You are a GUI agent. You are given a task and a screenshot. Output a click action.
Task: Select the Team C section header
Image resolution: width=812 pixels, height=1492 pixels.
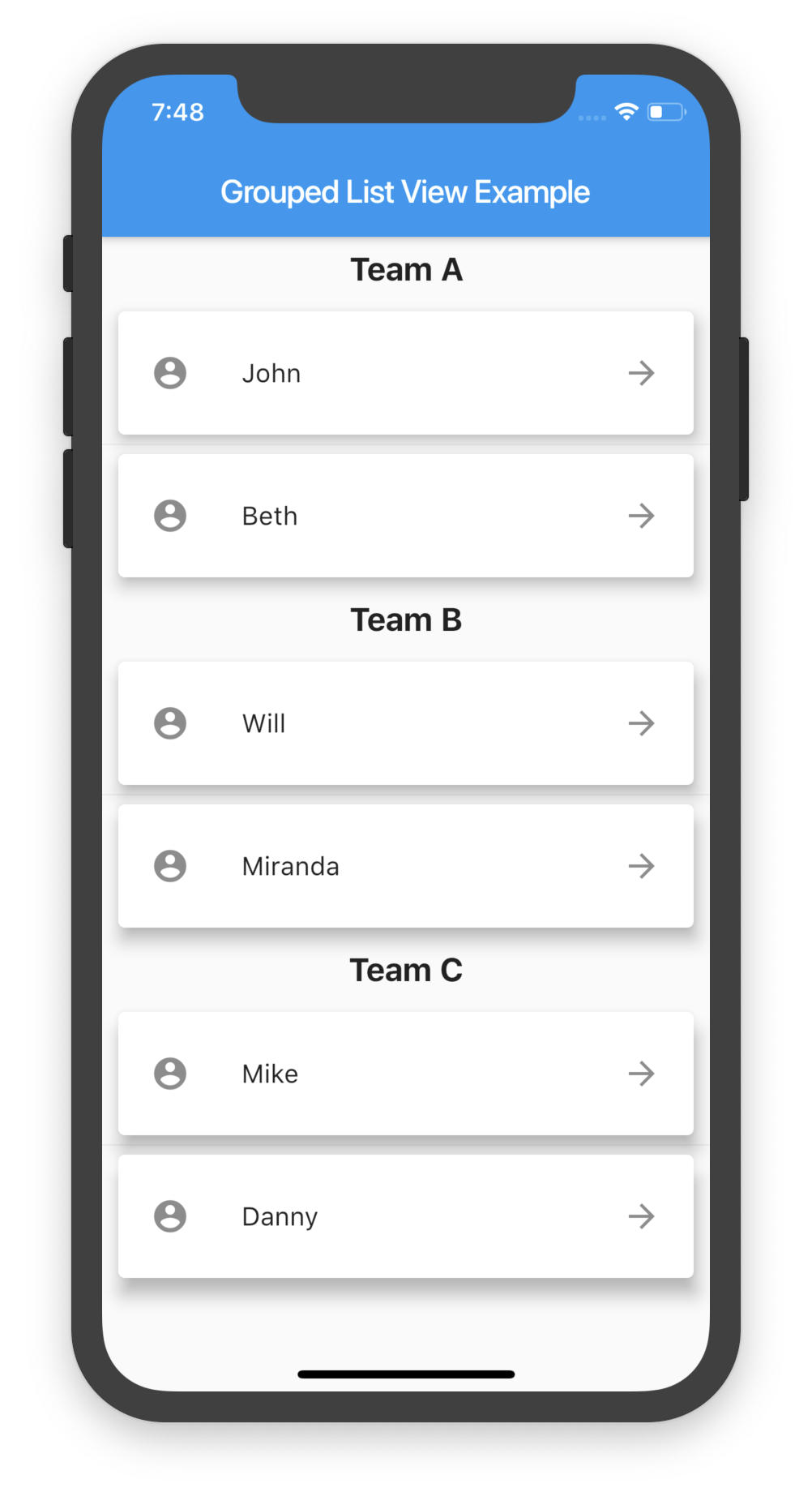tap(406, 970)
